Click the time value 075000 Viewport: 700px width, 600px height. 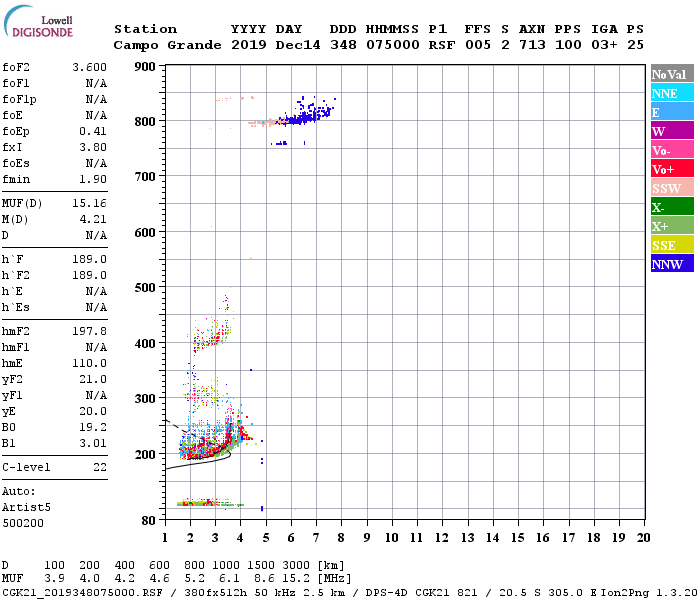[x=393, y=45]
